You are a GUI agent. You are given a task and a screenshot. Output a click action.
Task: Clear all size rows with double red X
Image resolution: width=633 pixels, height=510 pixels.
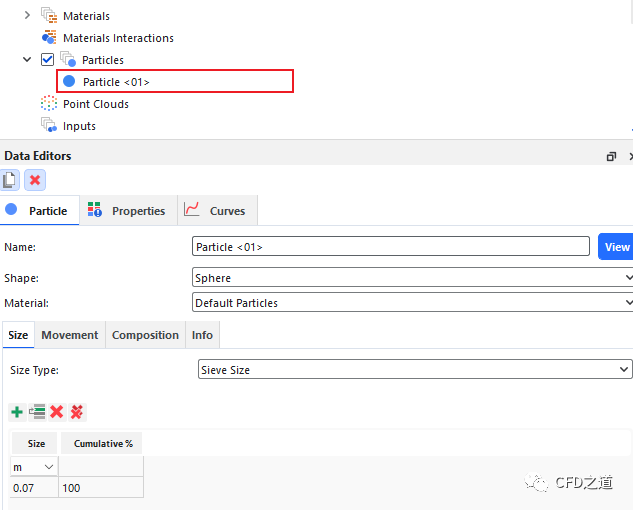pos(77,412)
